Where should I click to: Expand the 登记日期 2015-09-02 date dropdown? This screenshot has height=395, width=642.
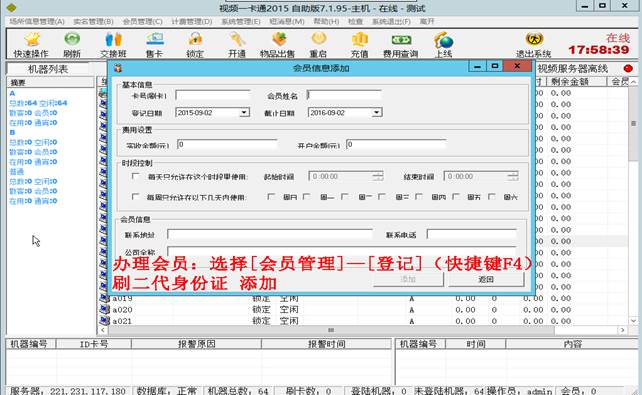click(x=244, y=112)
